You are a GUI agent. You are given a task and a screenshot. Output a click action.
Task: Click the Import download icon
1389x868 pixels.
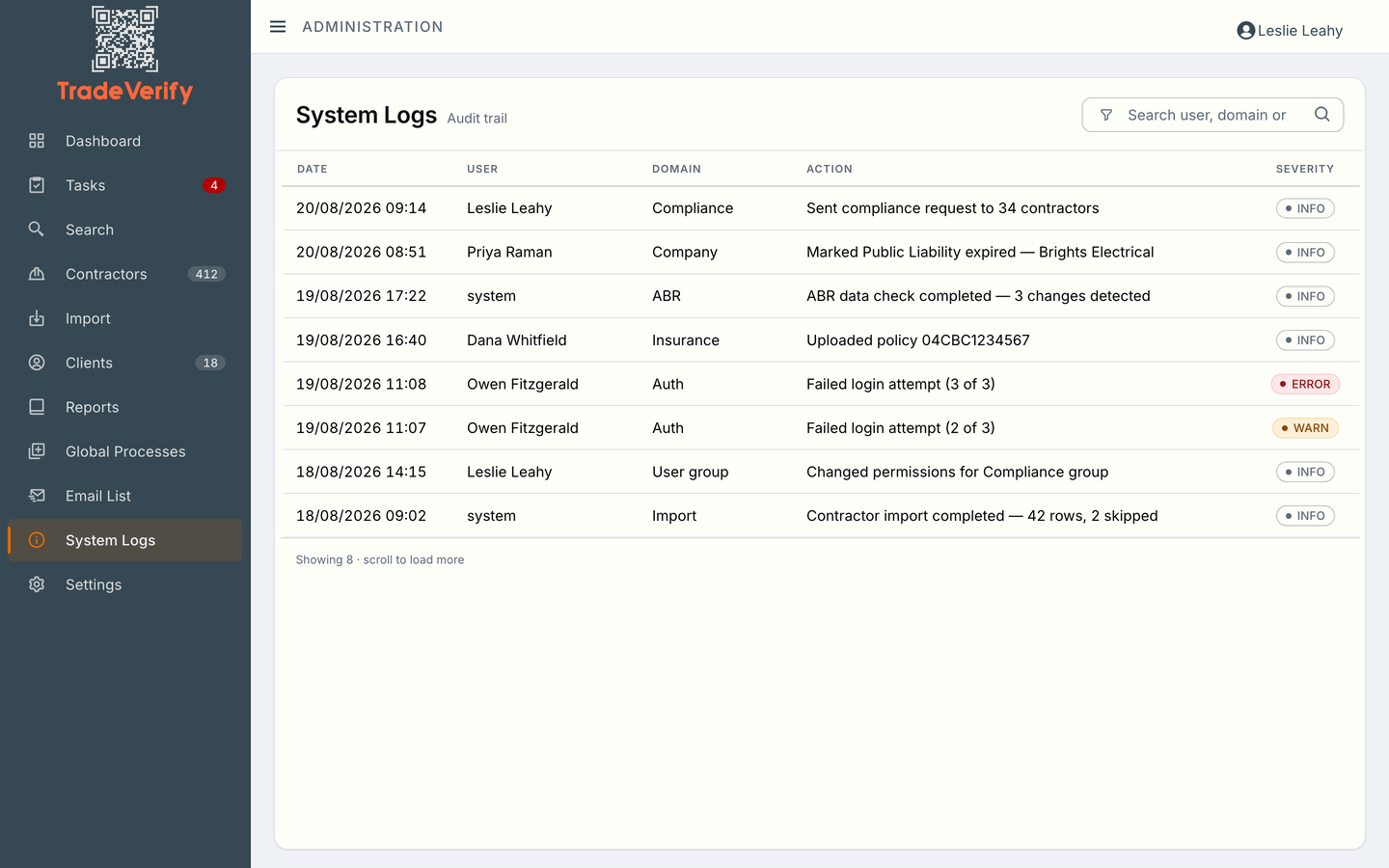(37, 318)
